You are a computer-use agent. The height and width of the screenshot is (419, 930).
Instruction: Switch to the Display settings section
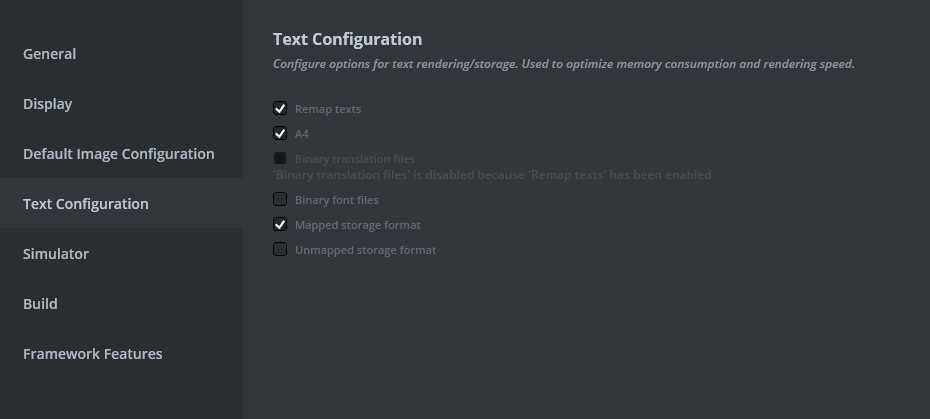[x=48, y=104]
